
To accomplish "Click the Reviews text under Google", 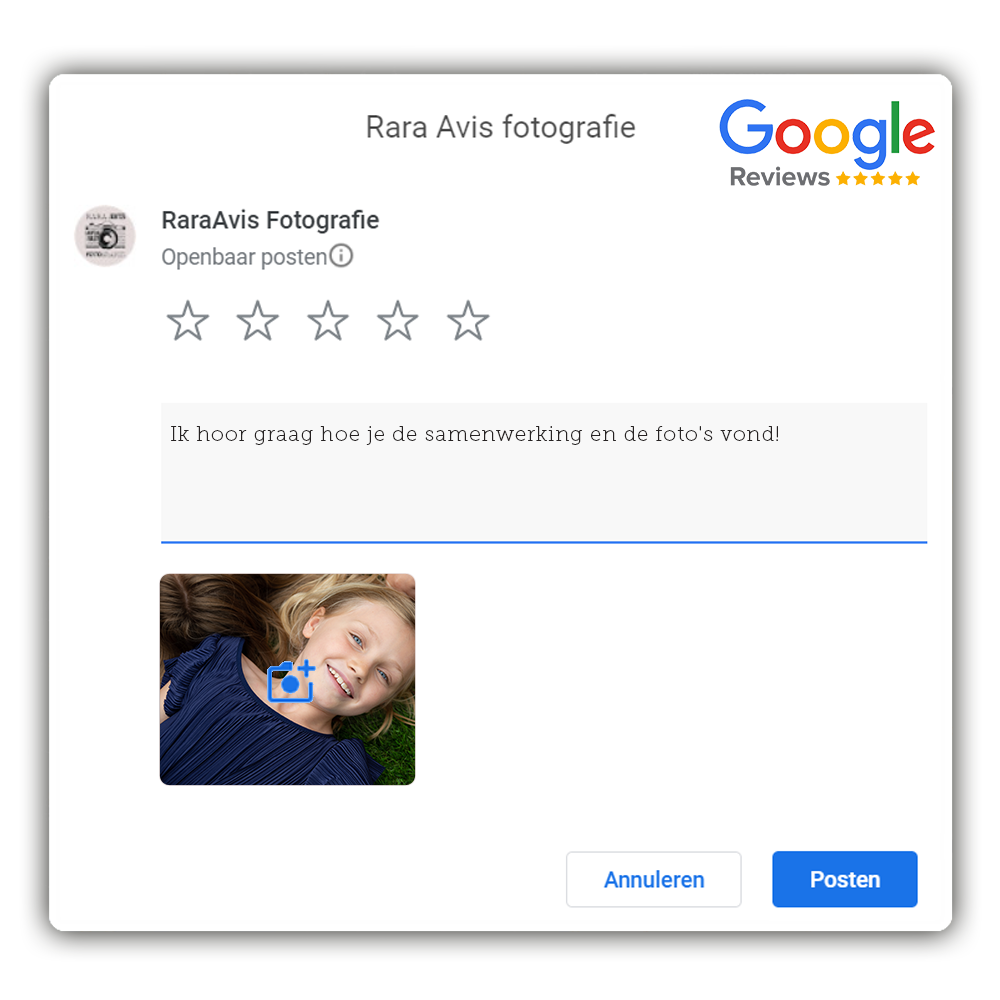I will pyautogui.click(x=779, y=177).
